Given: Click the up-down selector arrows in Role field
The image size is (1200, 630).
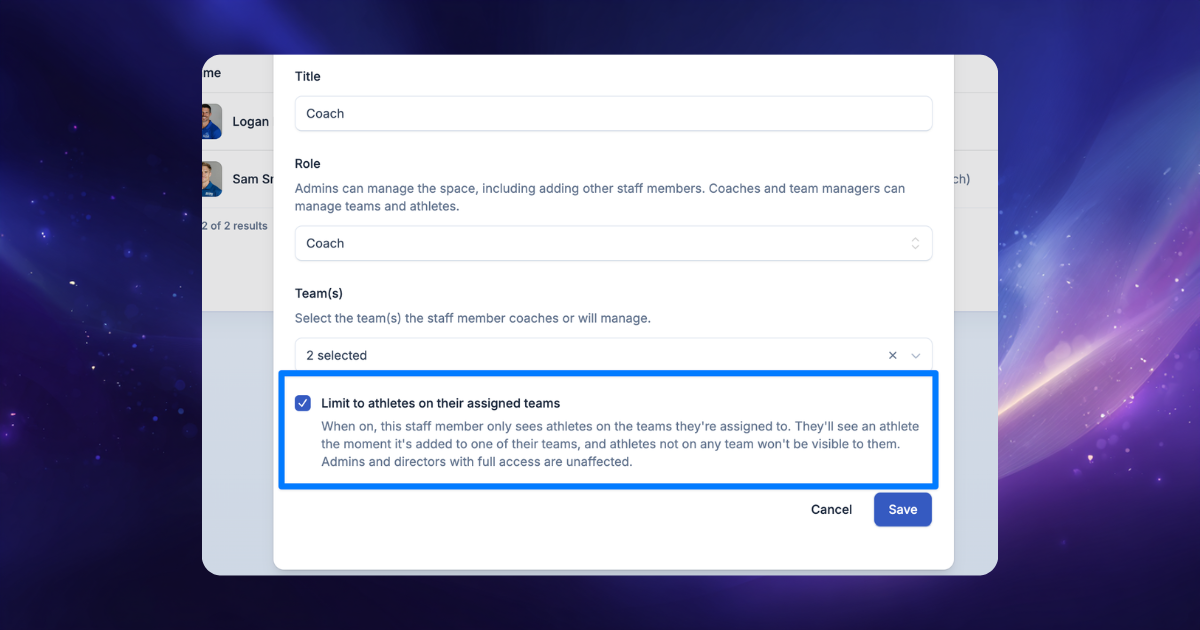Looking at the screenshot, I should click(x=915, y=243).
